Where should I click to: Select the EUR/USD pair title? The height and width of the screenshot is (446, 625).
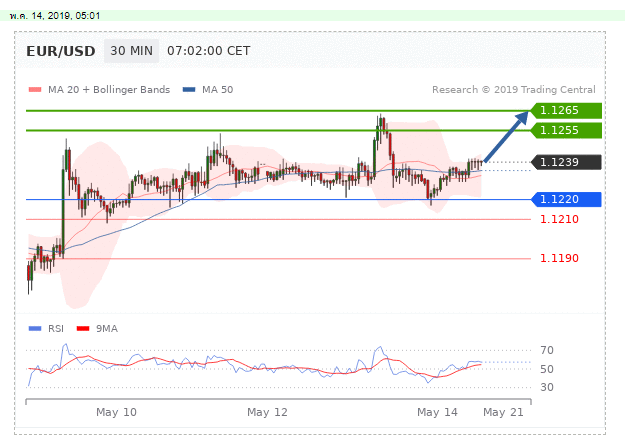point(61,51)
